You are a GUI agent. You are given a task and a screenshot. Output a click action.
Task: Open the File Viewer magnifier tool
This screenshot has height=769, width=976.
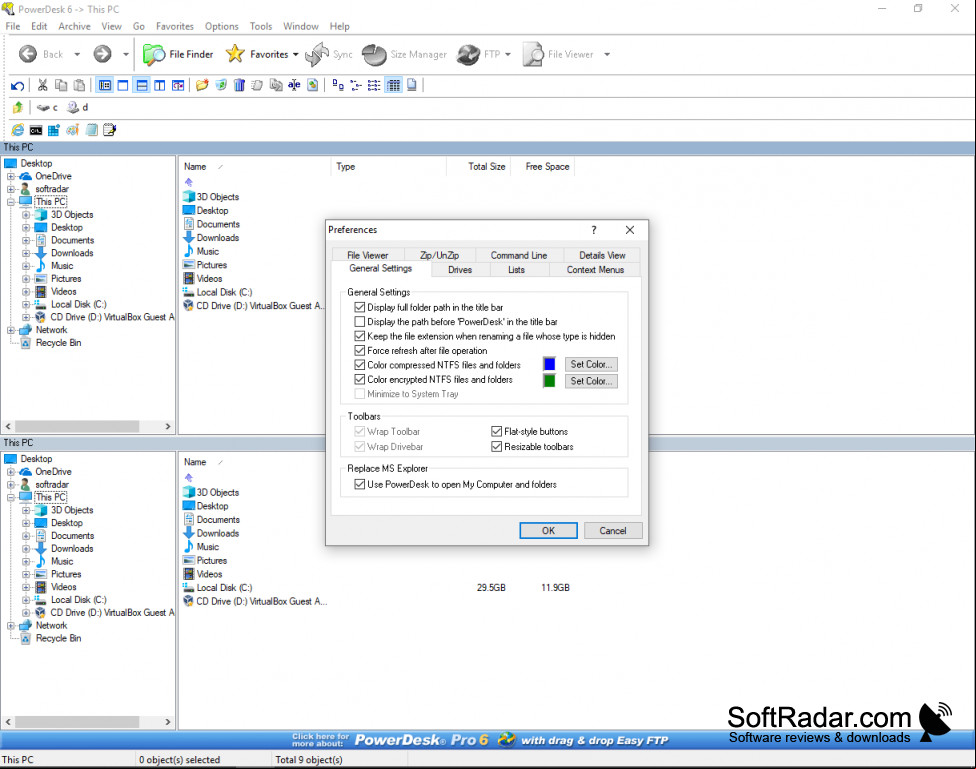558,54
